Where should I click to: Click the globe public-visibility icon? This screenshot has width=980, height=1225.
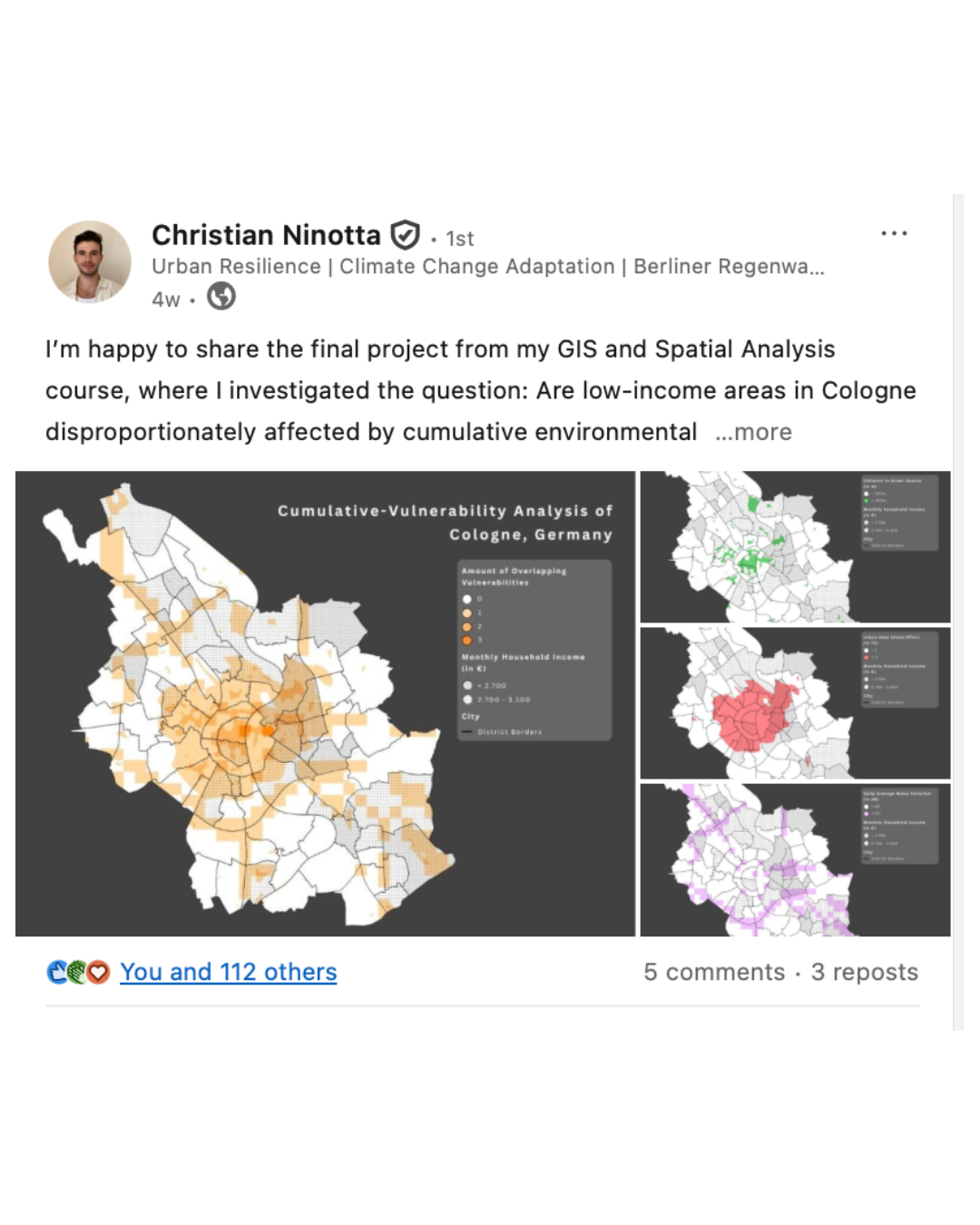pos(221,297)
